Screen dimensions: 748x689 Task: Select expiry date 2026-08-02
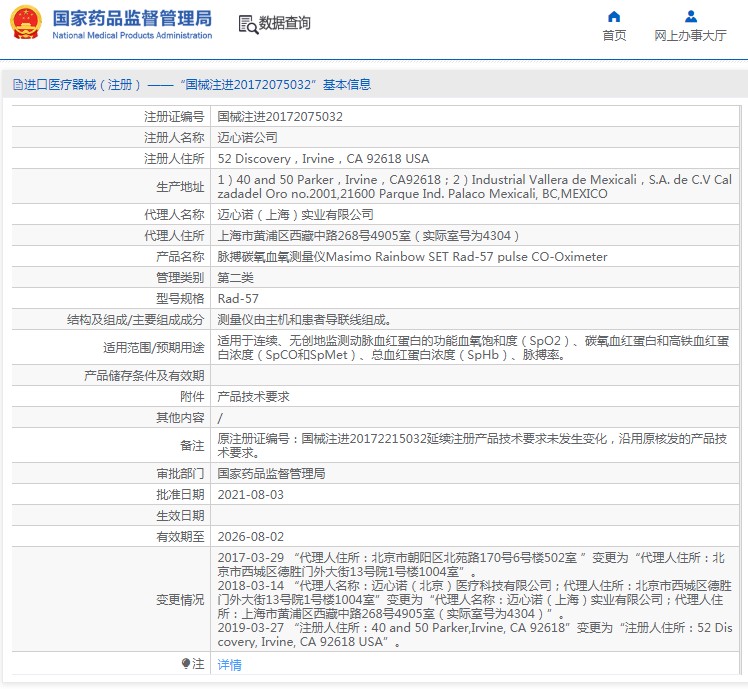pyautogui.click(x=250, y=537)
